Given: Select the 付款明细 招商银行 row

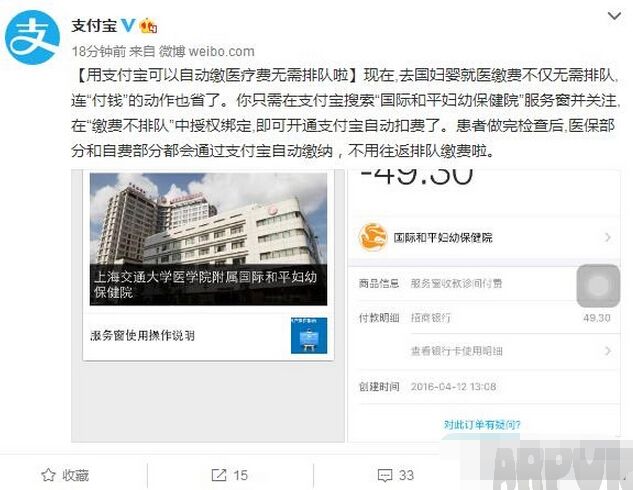Looking at the screenshot, I should pyautogui.click(x=484, y=318).
